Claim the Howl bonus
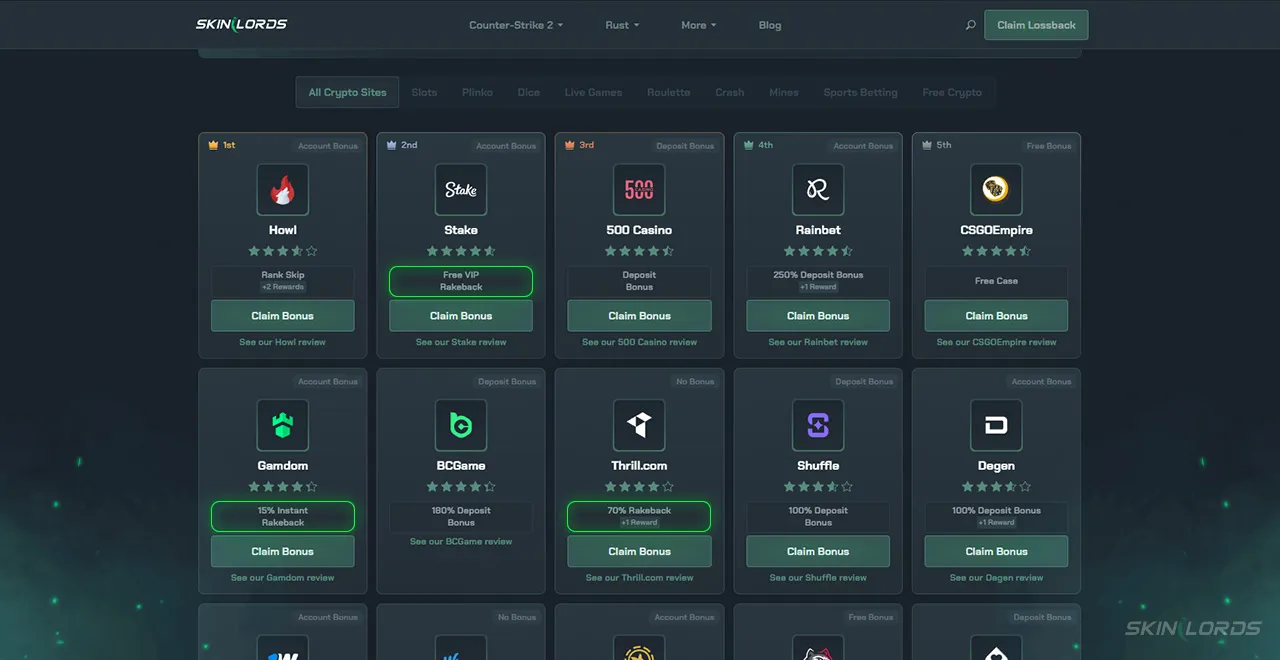This screenshot has height=660, width=1280. (x=283, y=316)
